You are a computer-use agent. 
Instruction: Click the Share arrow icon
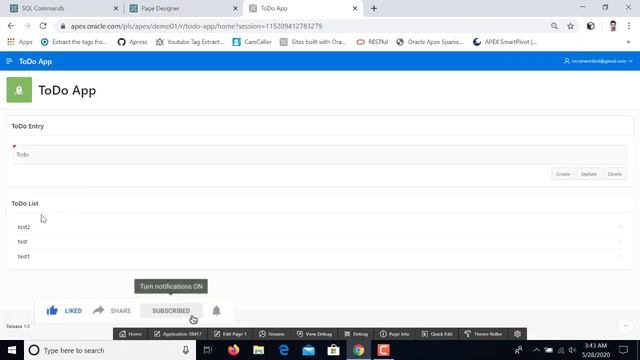(x=98, y=310)
